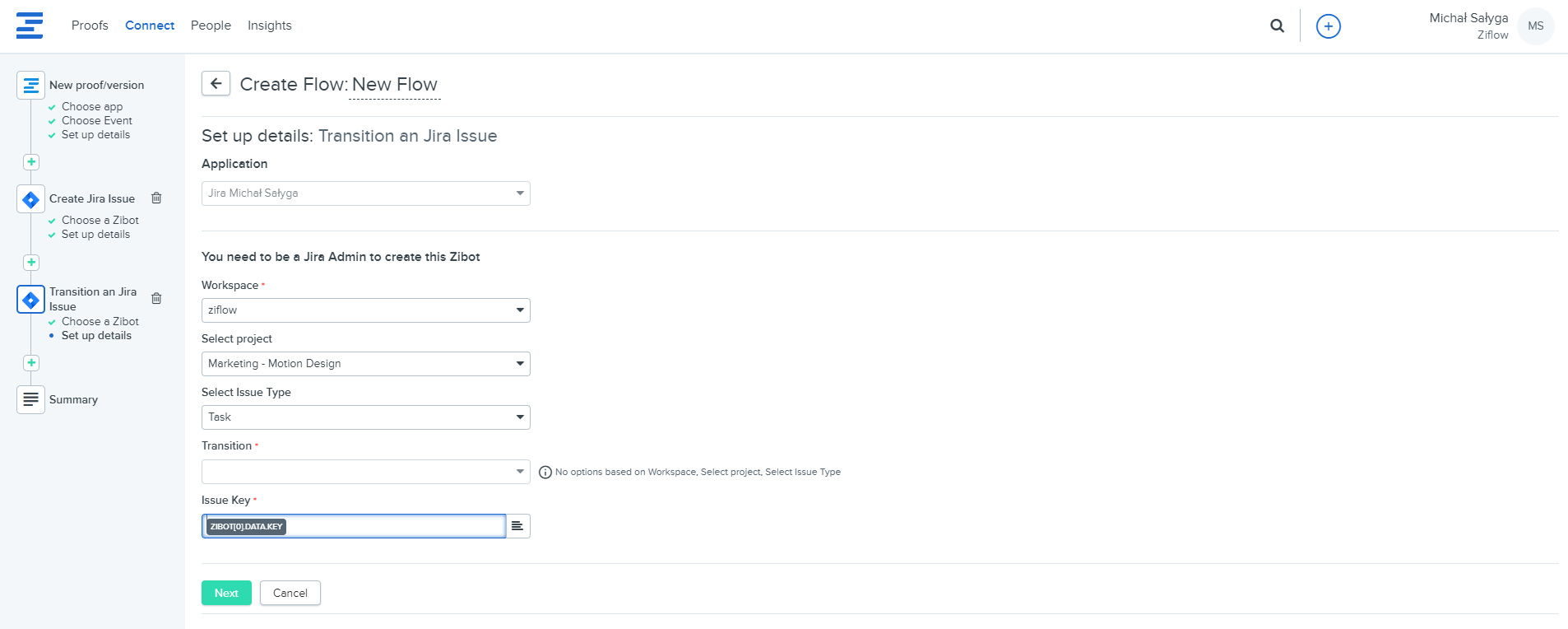
Task: Delete the Transition an Jira Issue step
Action: point(156,299)
